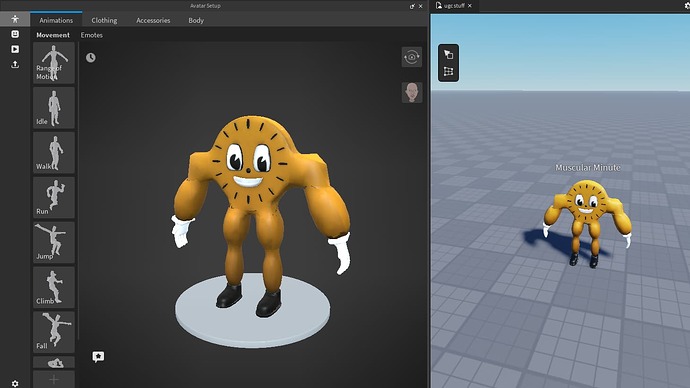Click the add animation plus button
This screenshot has width=690, height=388.
[54, 379]
